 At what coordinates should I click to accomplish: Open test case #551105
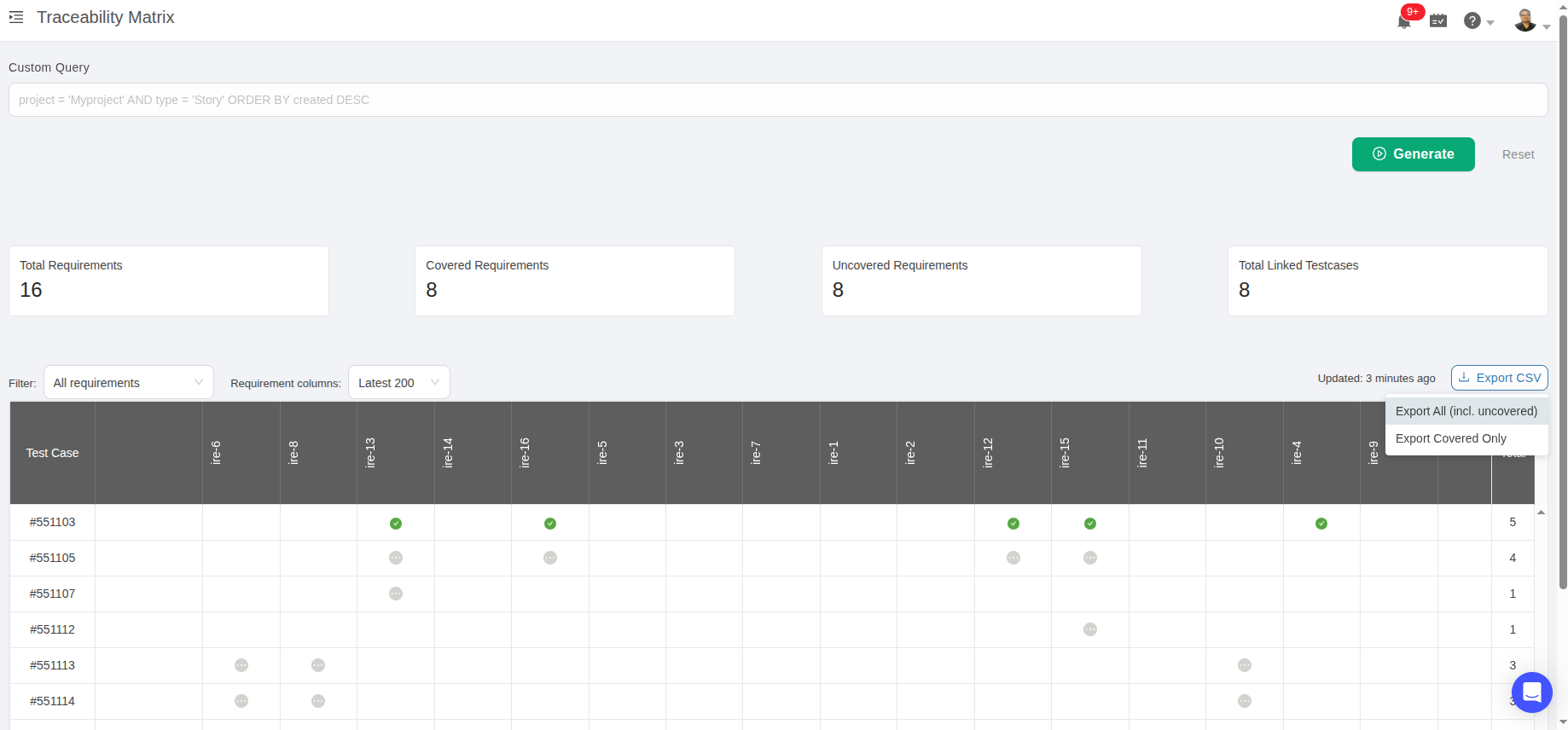click(x=52, y=558)
